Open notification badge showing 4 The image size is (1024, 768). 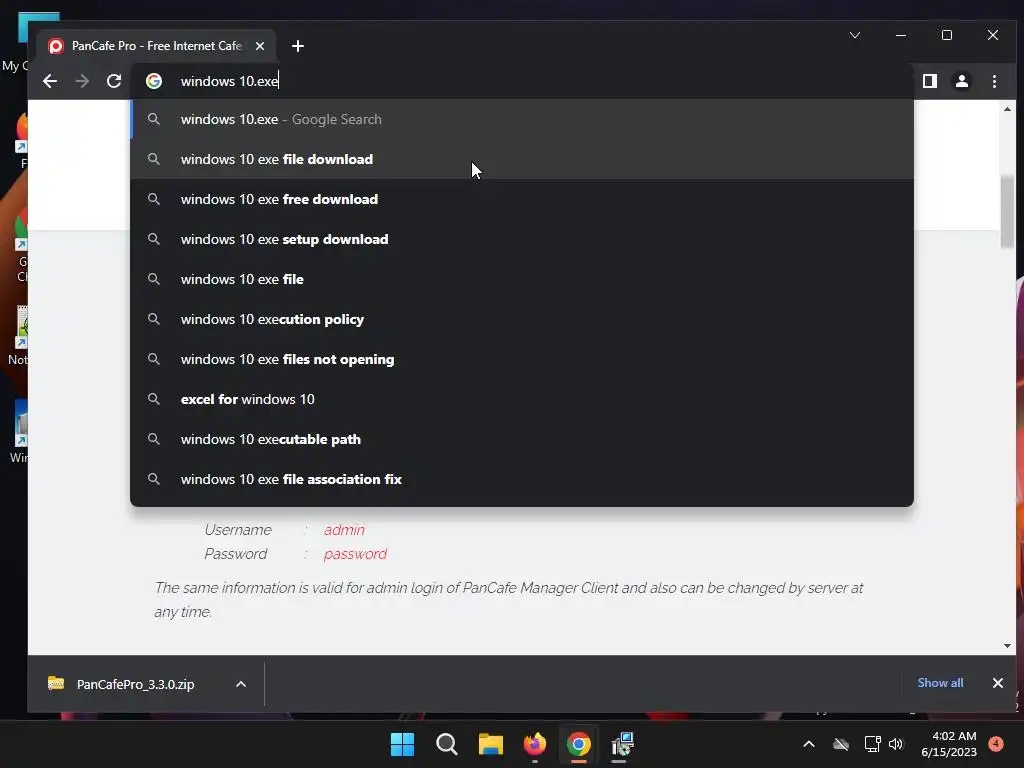pyautogui.click(x=996, y=744)
